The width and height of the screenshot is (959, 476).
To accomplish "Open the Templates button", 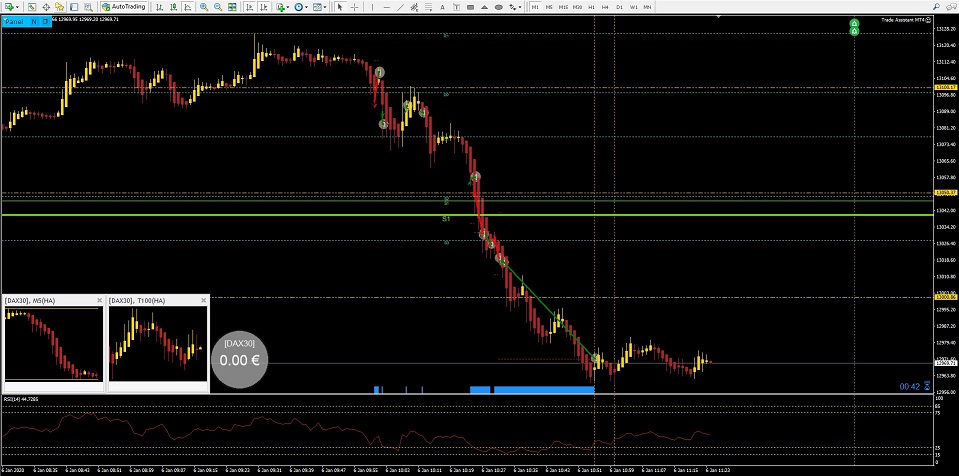I will tap(317, 7).
